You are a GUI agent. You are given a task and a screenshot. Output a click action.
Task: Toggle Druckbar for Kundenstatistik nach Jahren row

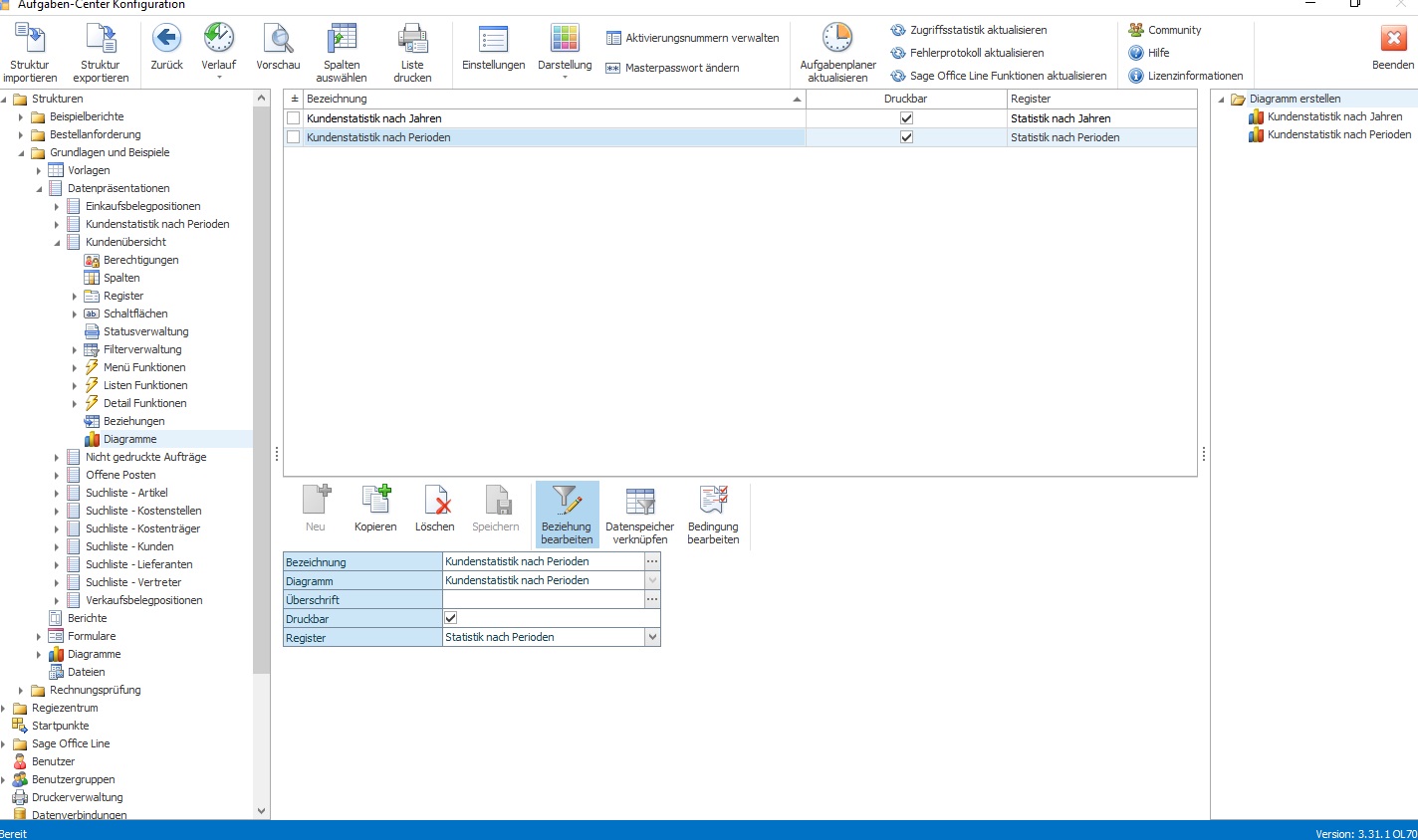(x=906, y=118)
